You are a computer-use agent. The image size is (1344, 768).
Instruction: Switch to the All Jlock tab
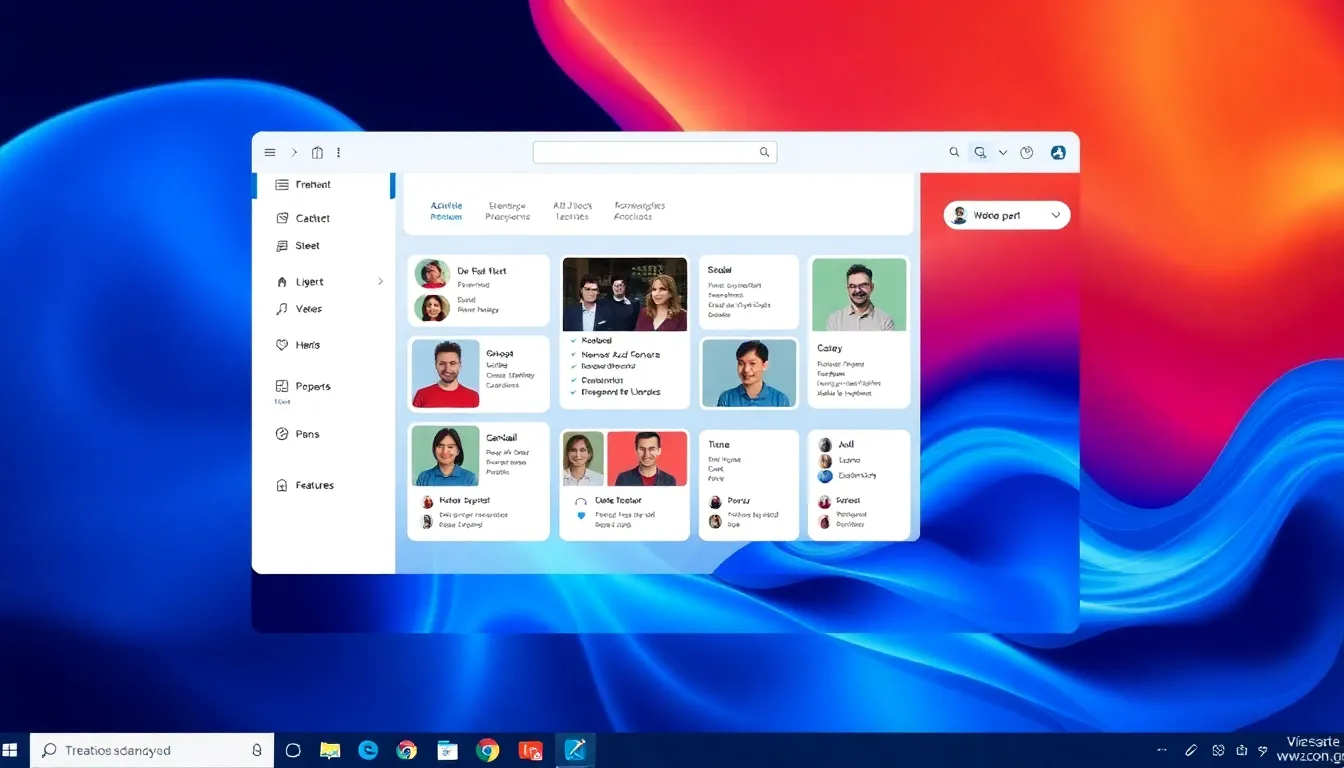click(572, 211)
